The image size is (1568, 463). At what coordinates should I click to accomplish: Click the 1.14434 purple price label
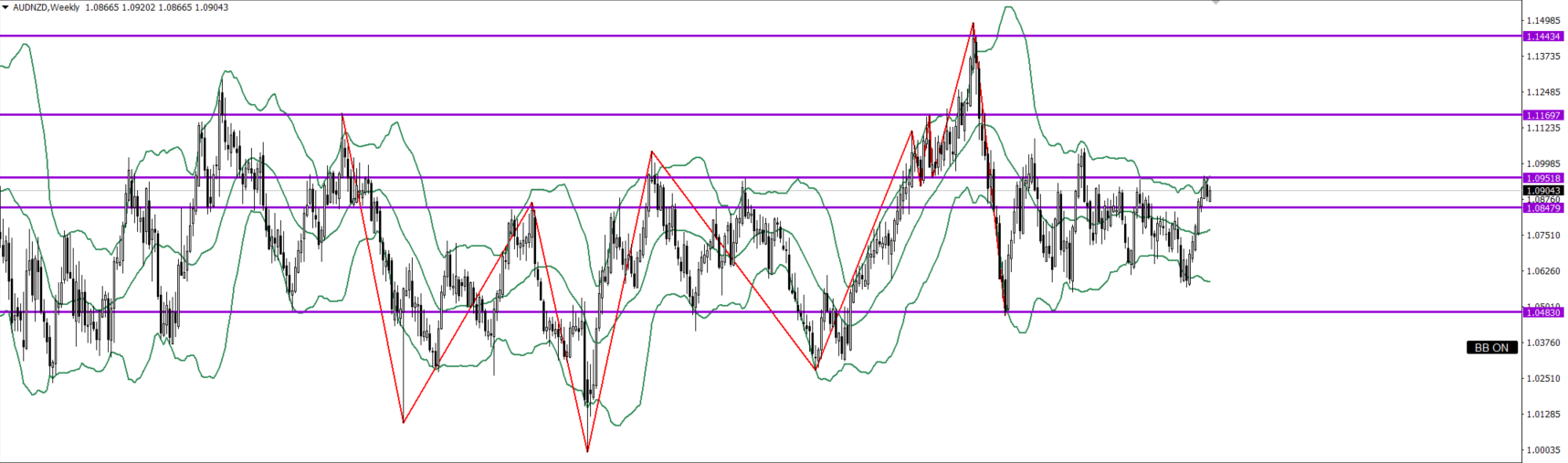click(1543, 37)
